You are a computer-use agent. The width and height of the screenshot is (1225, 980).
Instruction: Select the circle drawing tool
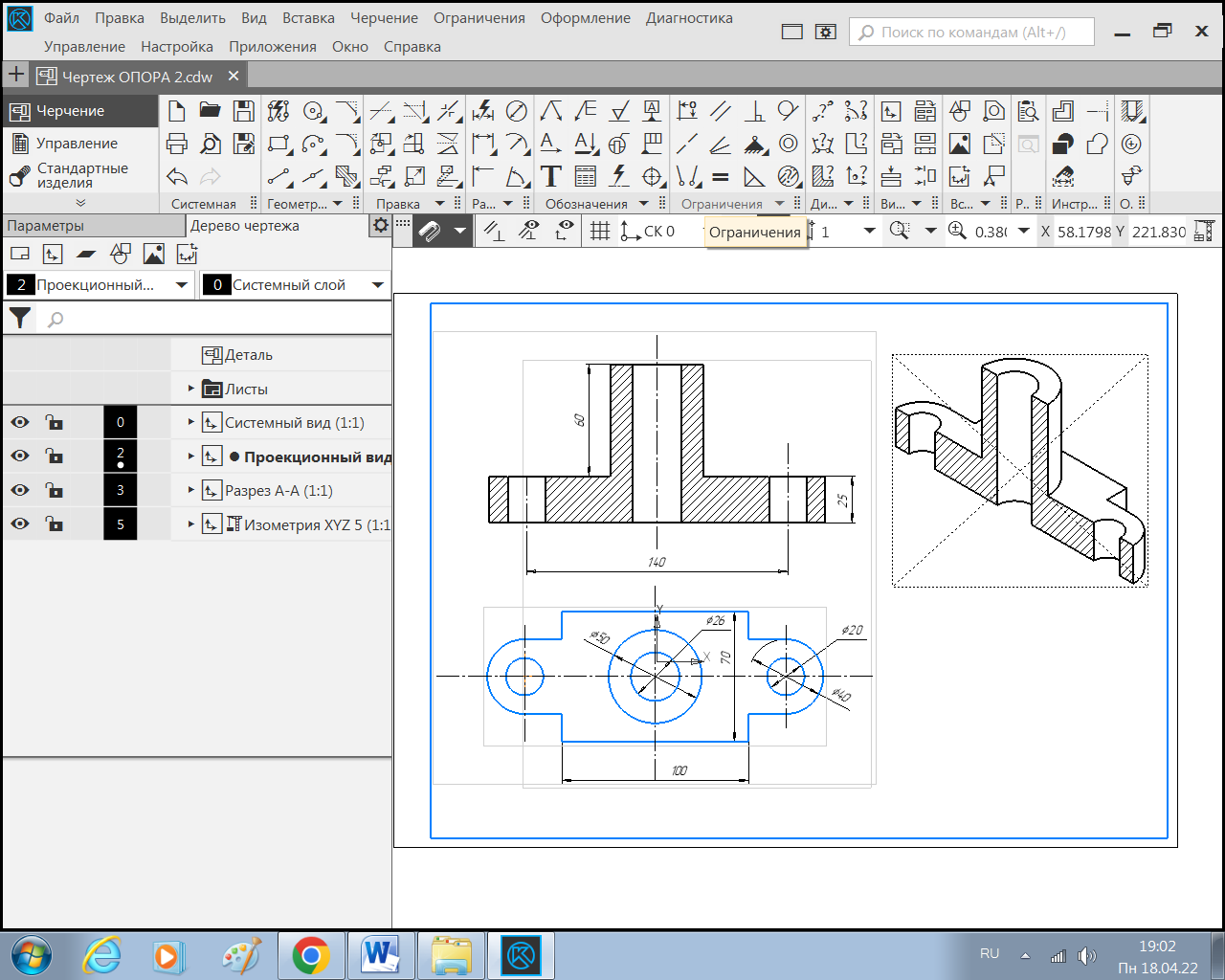point(314,111)
